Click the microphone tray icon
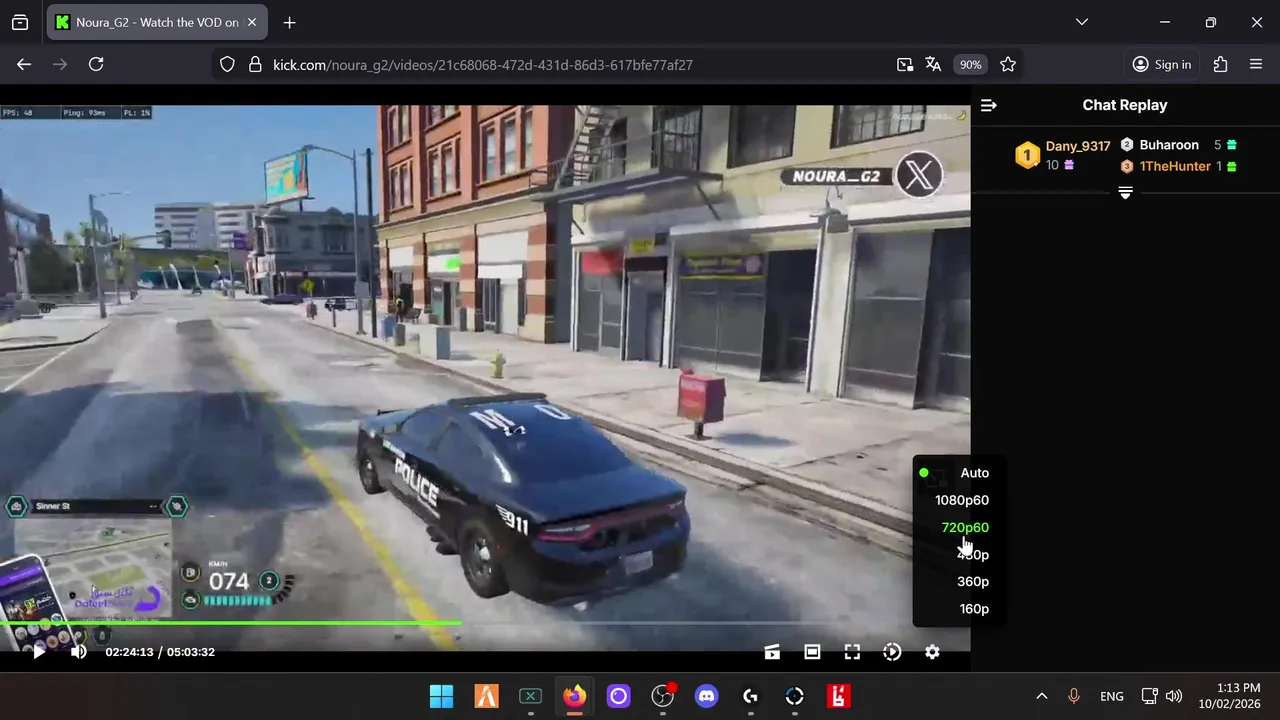Viewport: 1280px width, 720px height. coord(1074,696)
